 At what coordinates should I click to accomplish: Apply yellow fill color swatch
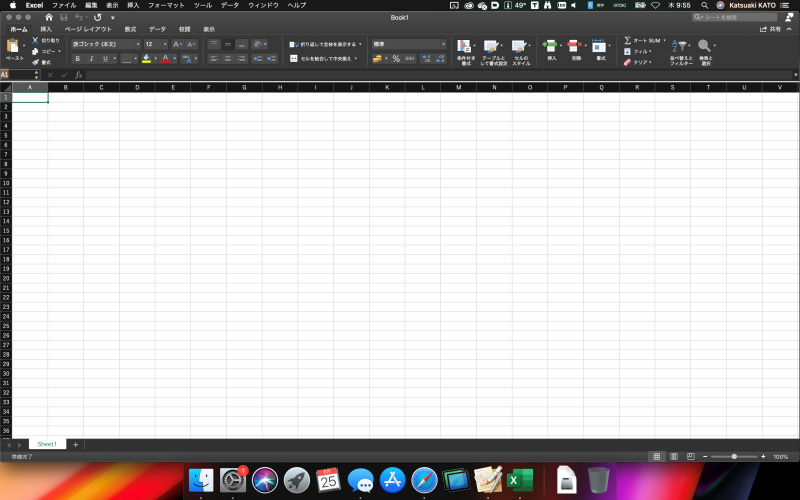point(146,59)
